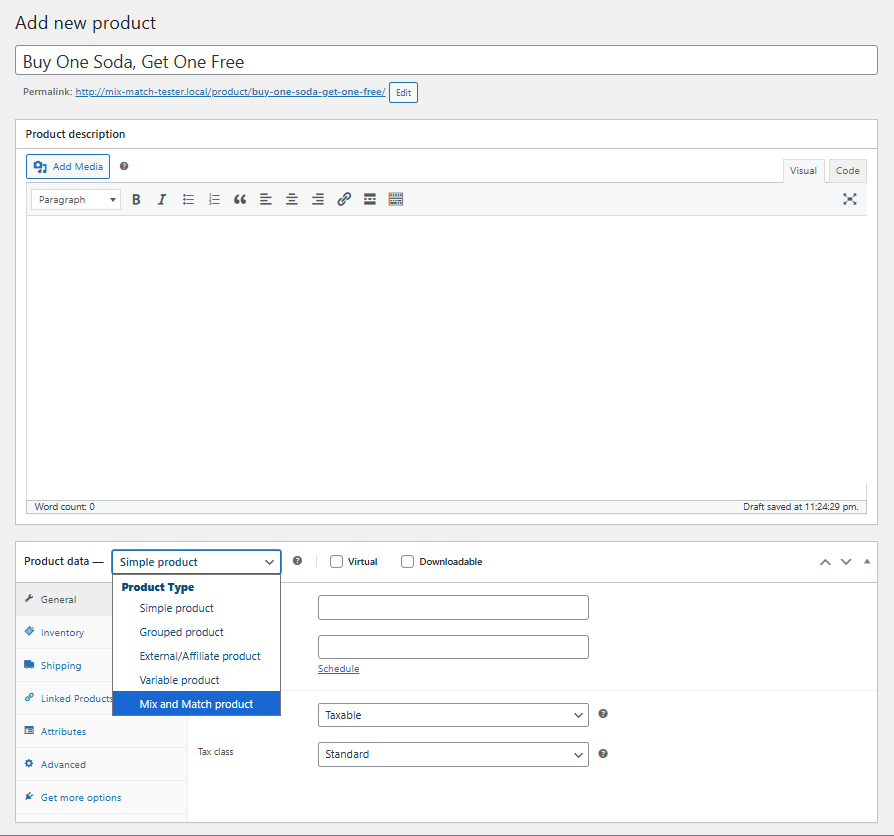The image size is (894, 836).
Task: Open the Inventory product data tab
Action: pyautogui.click(x=64, y=632)
